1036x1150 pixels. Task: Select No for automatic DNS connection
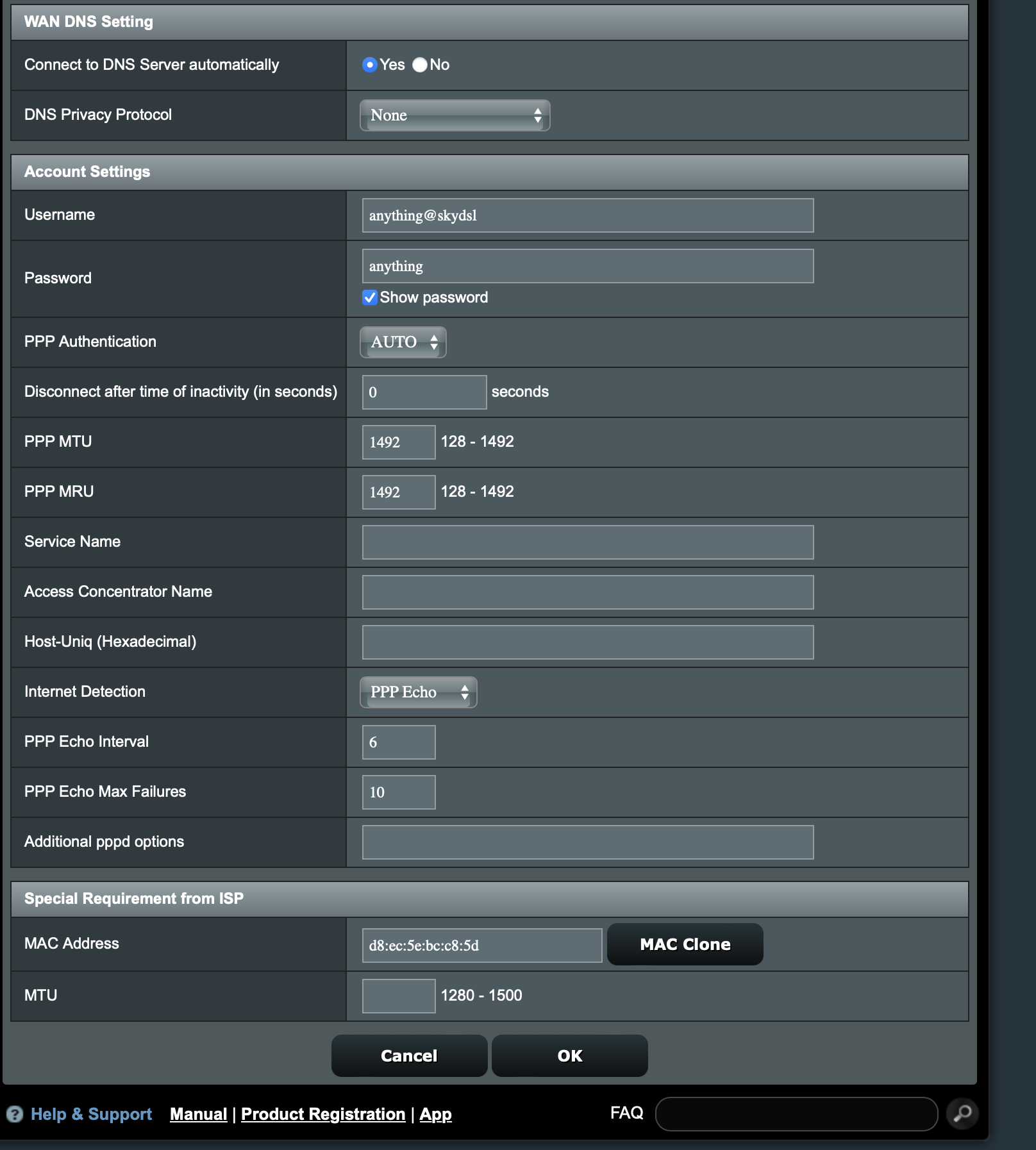(x=420, y=65)
